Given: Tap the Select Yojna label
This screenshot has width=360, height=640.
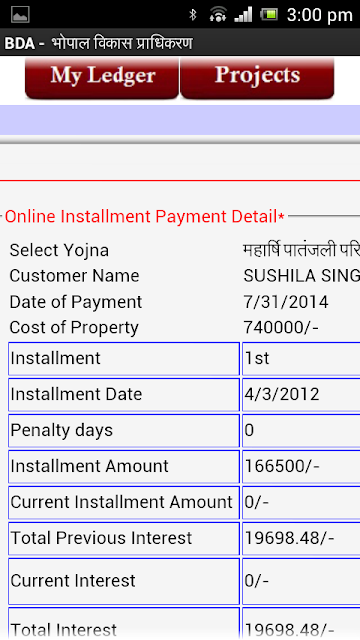Looking at the screenshot, I should [59, 250].
